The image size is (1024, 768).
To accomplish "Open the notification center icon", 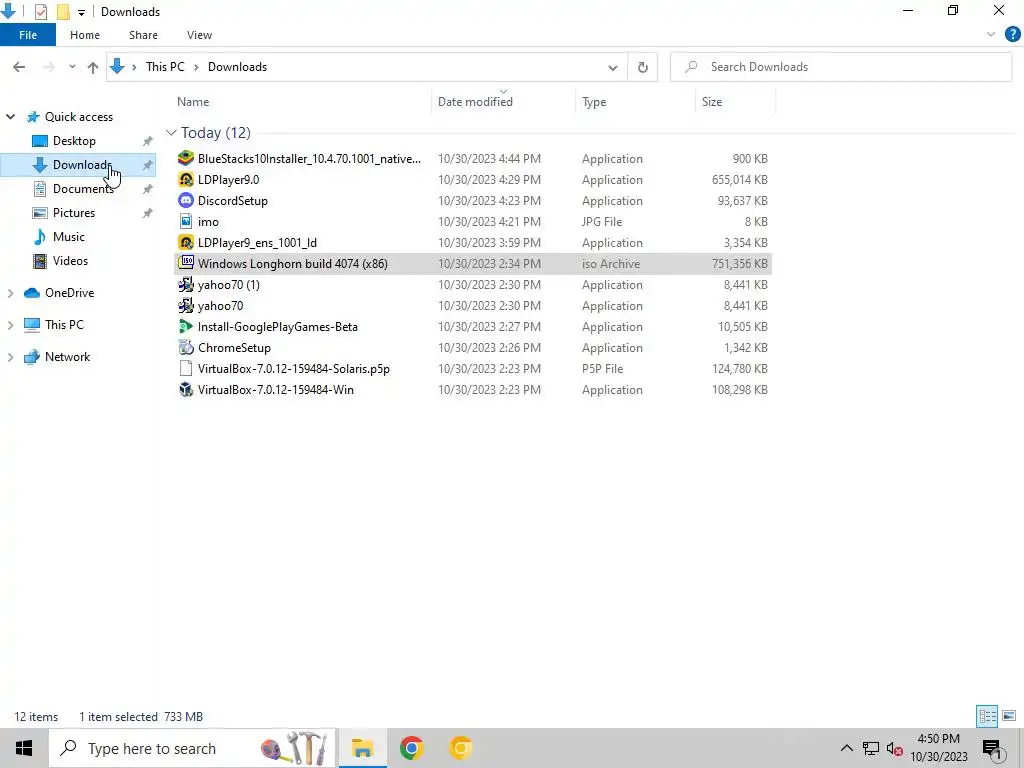I will (992, 749).
